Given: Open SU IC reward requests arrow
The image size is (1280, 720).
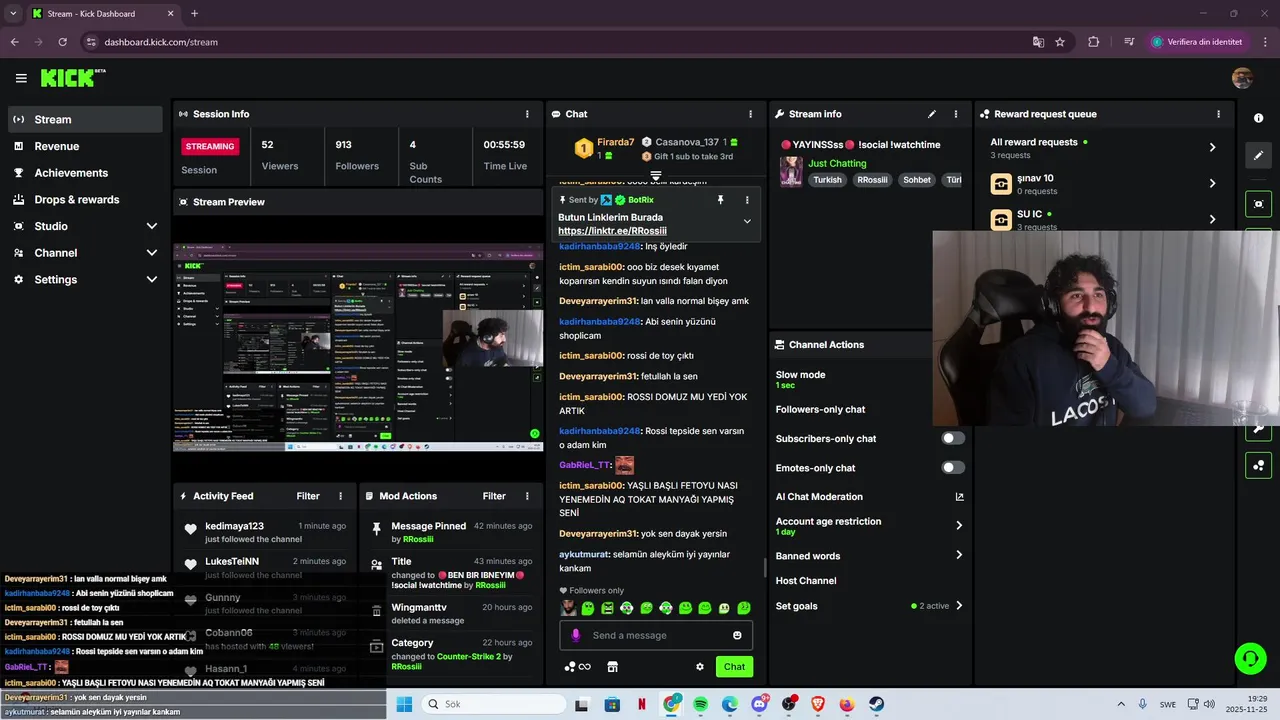Looking at the screenshot, I should pyautogui.click(x=1212, y=219).
